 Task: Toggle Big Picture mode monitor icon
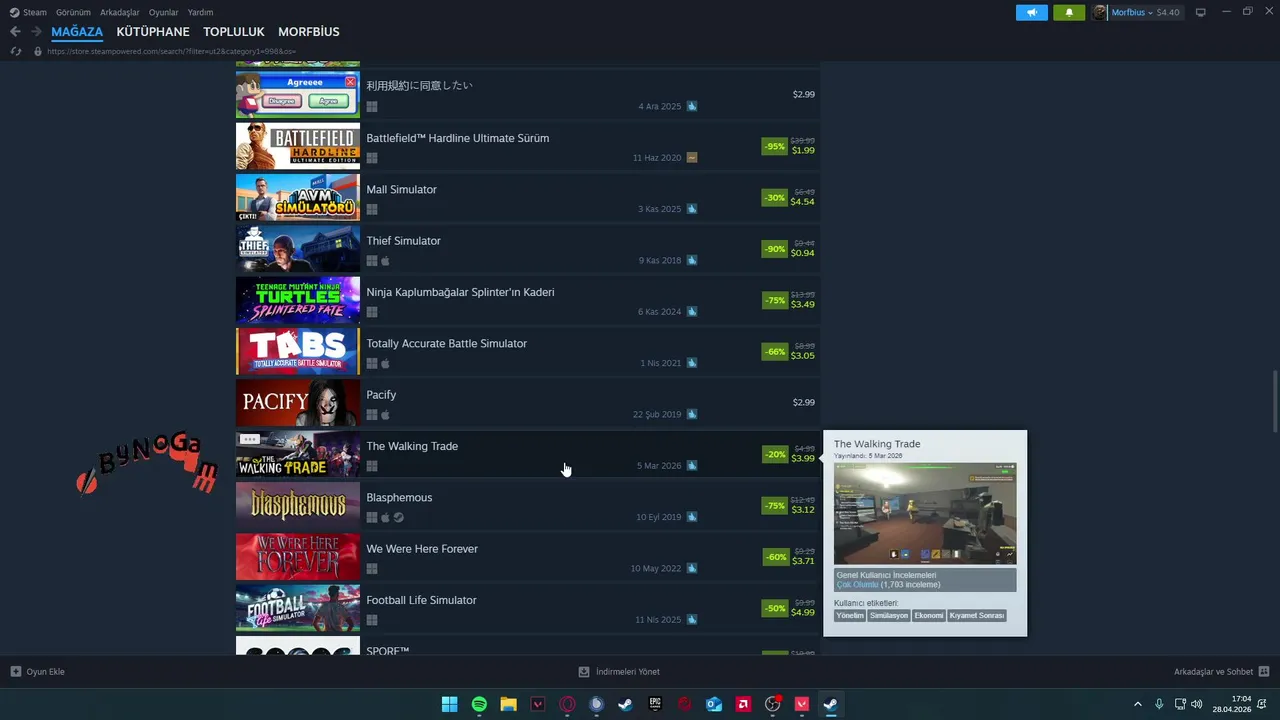1200,12
